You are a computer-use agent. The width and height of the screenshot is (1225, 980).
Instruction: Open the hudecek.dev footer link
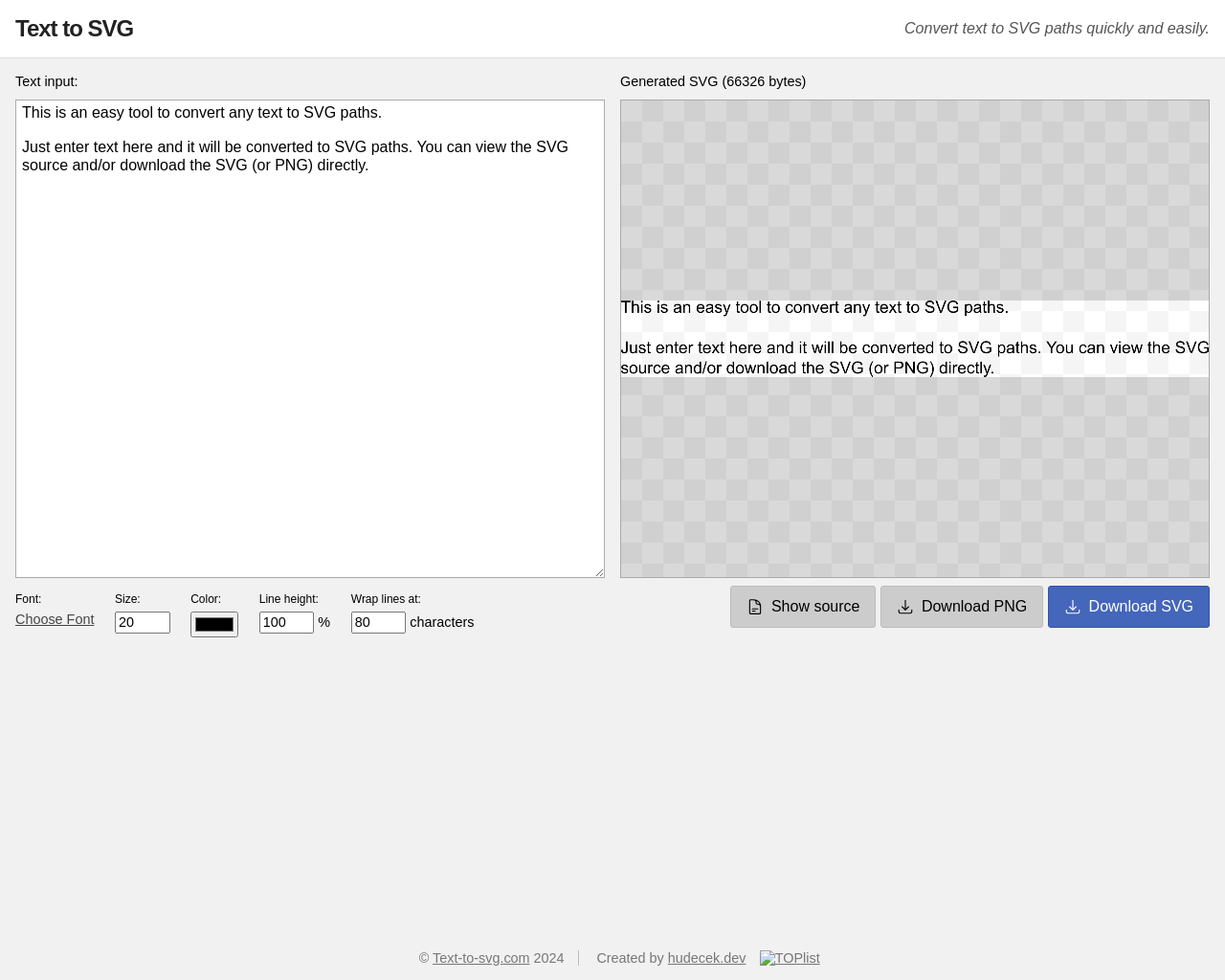tap(706, 958)
